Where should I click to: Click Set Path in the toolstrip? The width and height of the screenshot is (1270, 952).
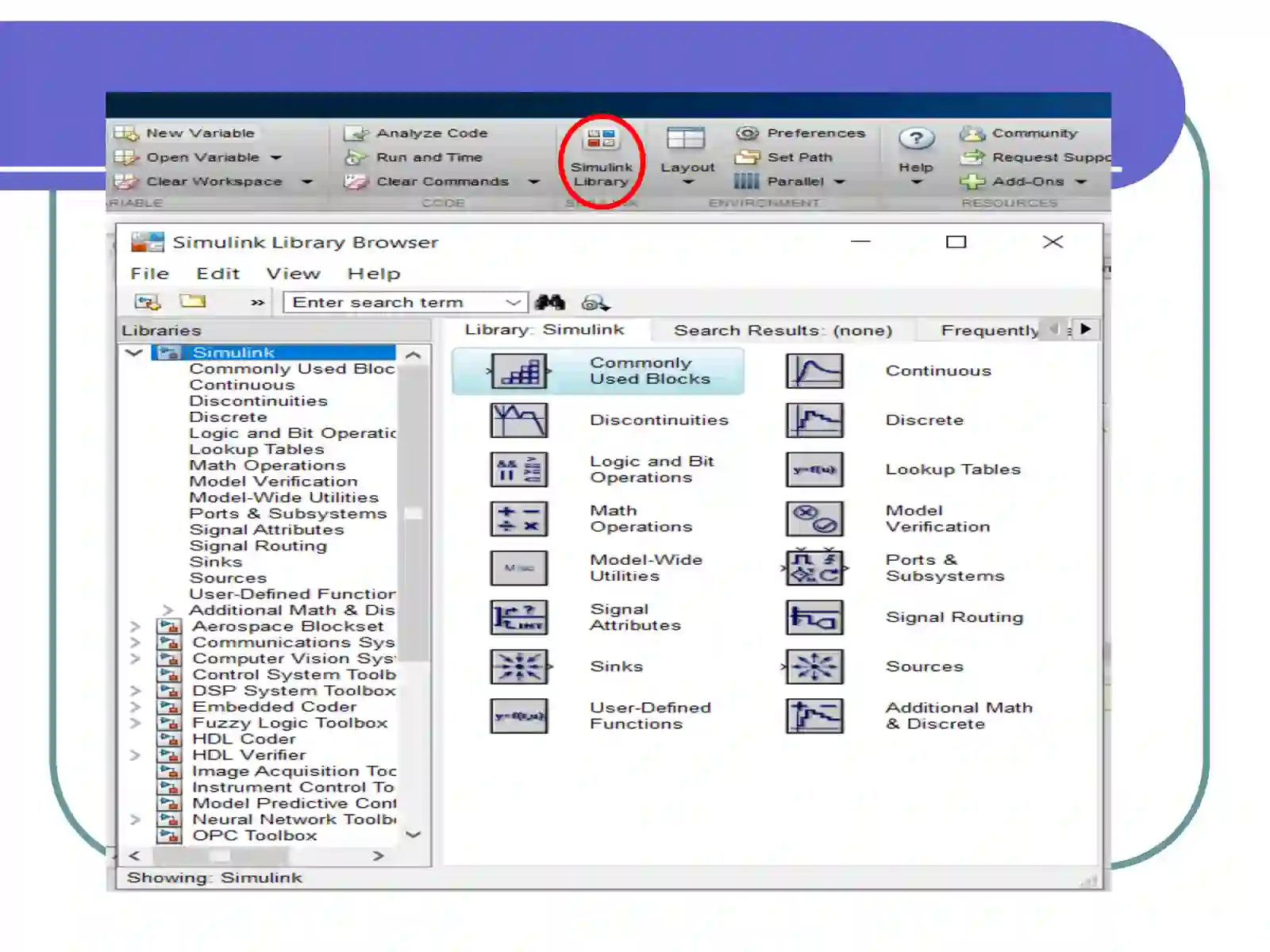click(x=784, y=157)
